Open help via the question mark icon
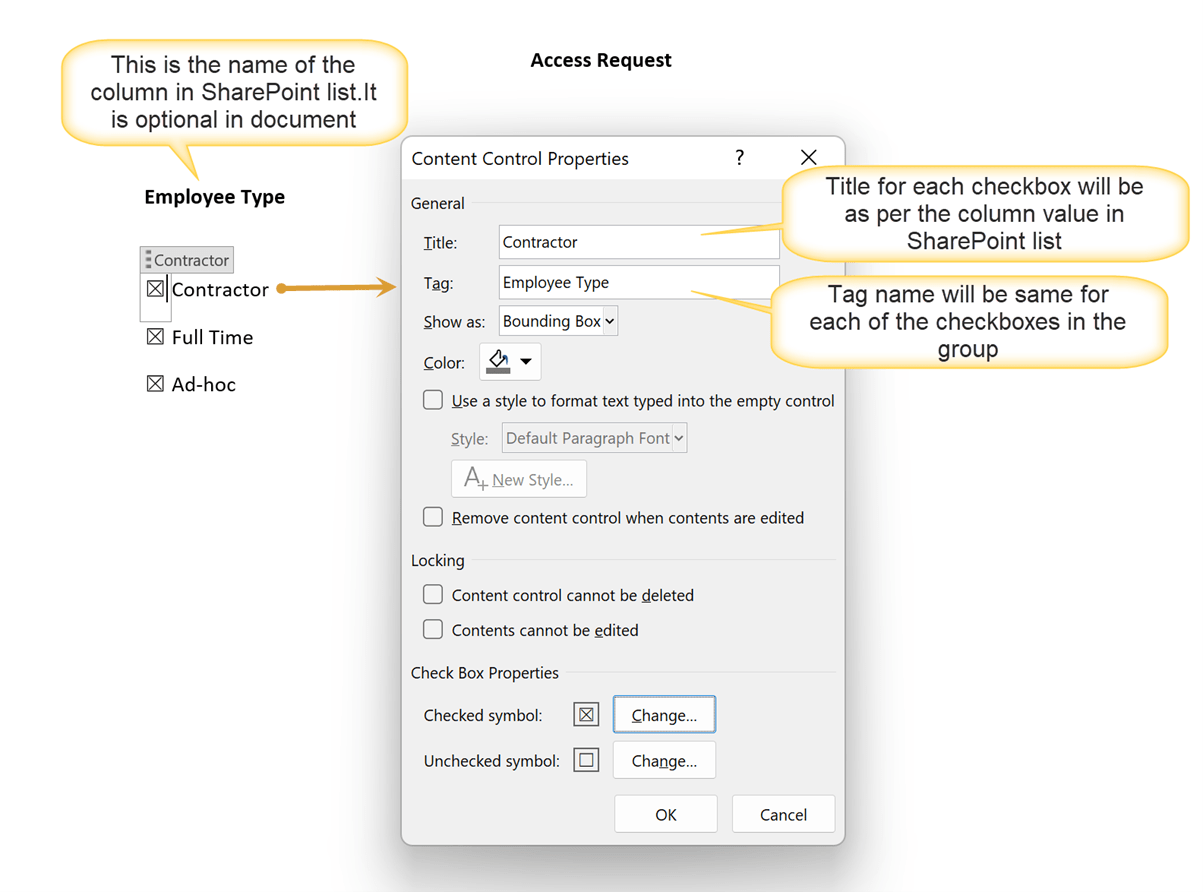 (x=739, y=157)
